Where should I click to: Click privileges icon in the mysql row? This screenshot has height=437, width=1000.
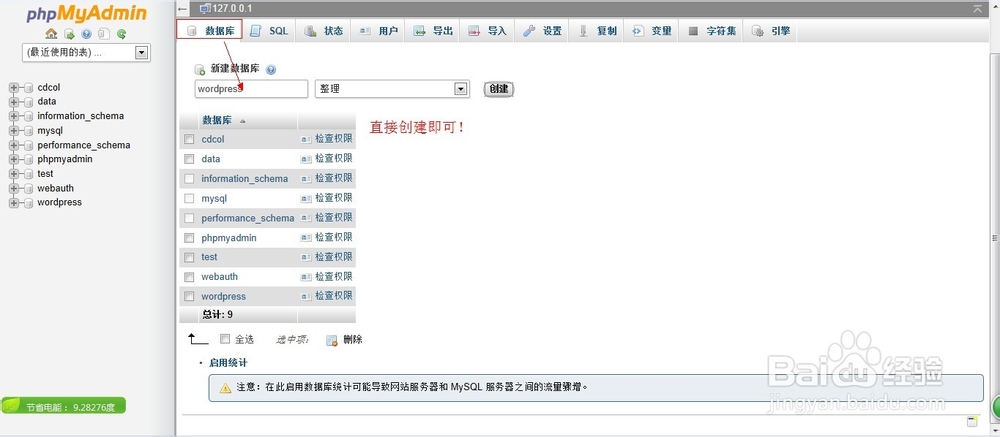point(306,198)
